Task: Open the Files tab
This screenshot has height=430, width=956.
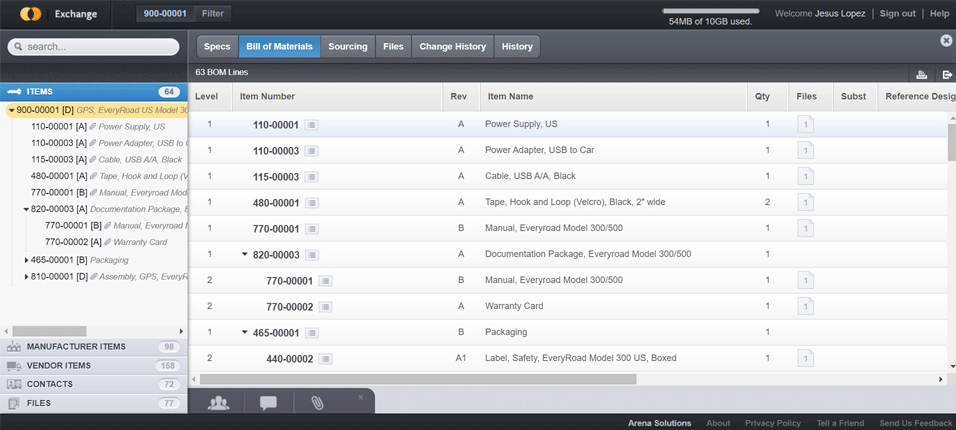Action: point(393,46)
